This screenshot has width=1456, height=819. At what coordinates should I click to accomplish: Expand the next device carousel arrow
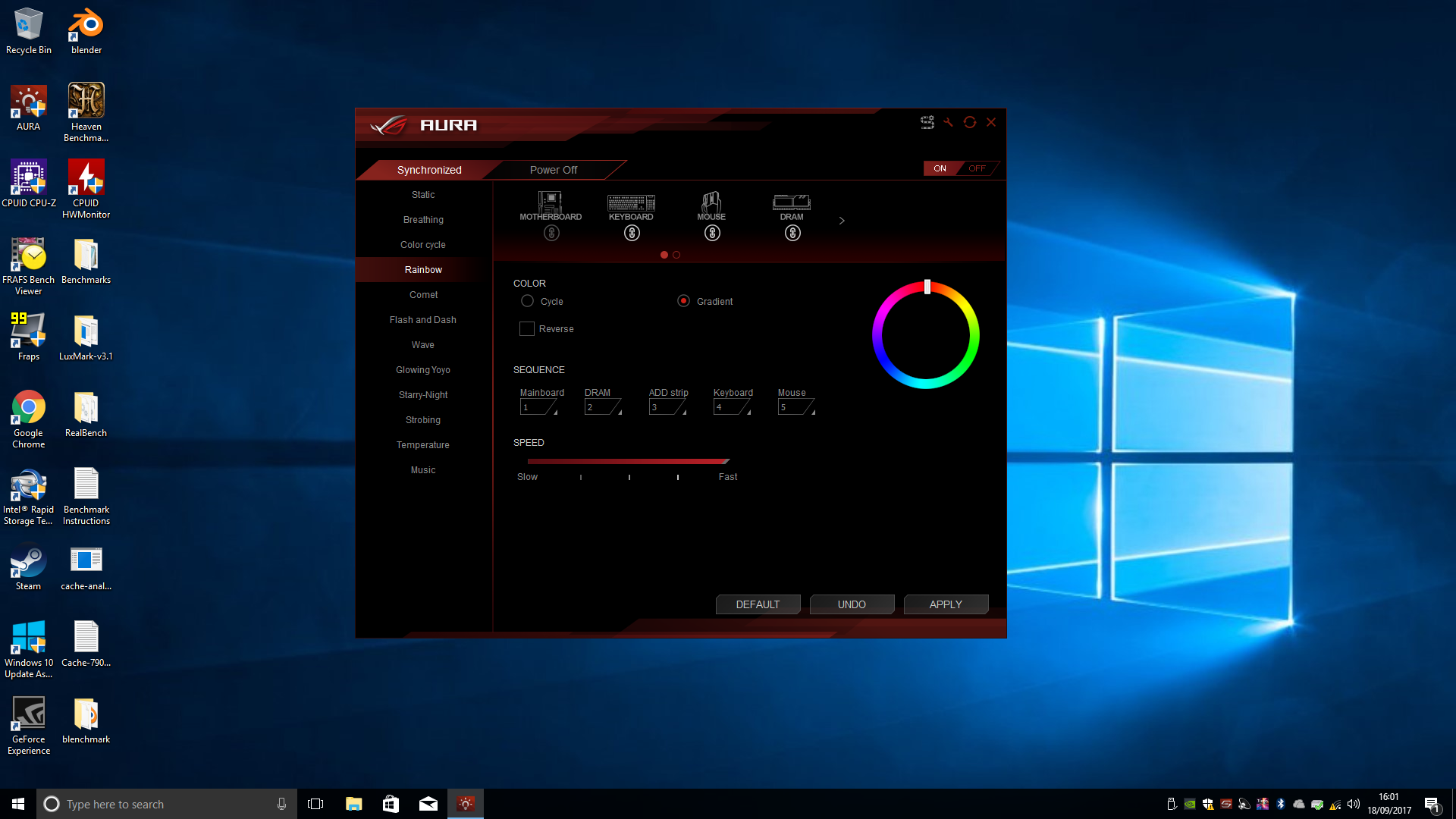point(842,221)
